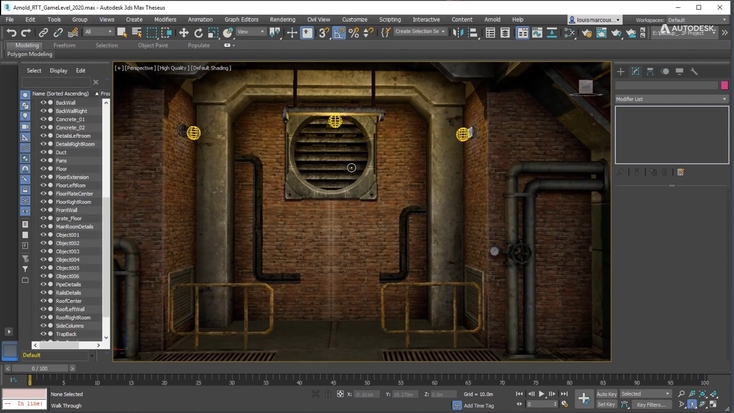Open the Rendered Frame Window icon

601,33
